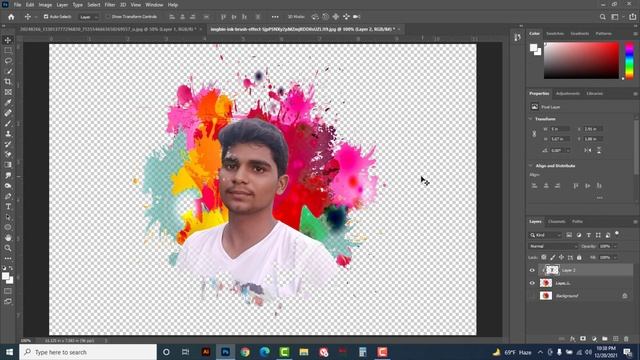Screen dimensions: 640x360
Task: Lock image pixels brush icon
Action: point(553,258)
